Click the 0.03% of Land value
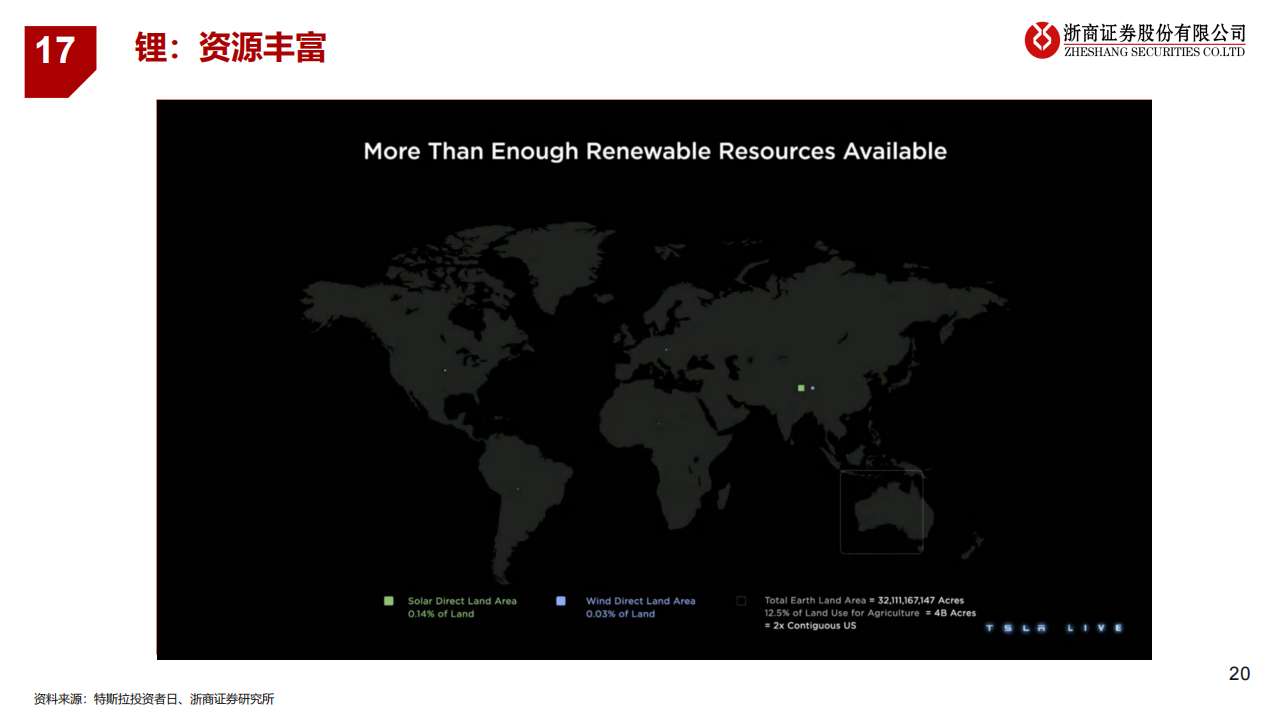Image resolution: width=1280 pixels, height=720 pixels. point(620,614)
